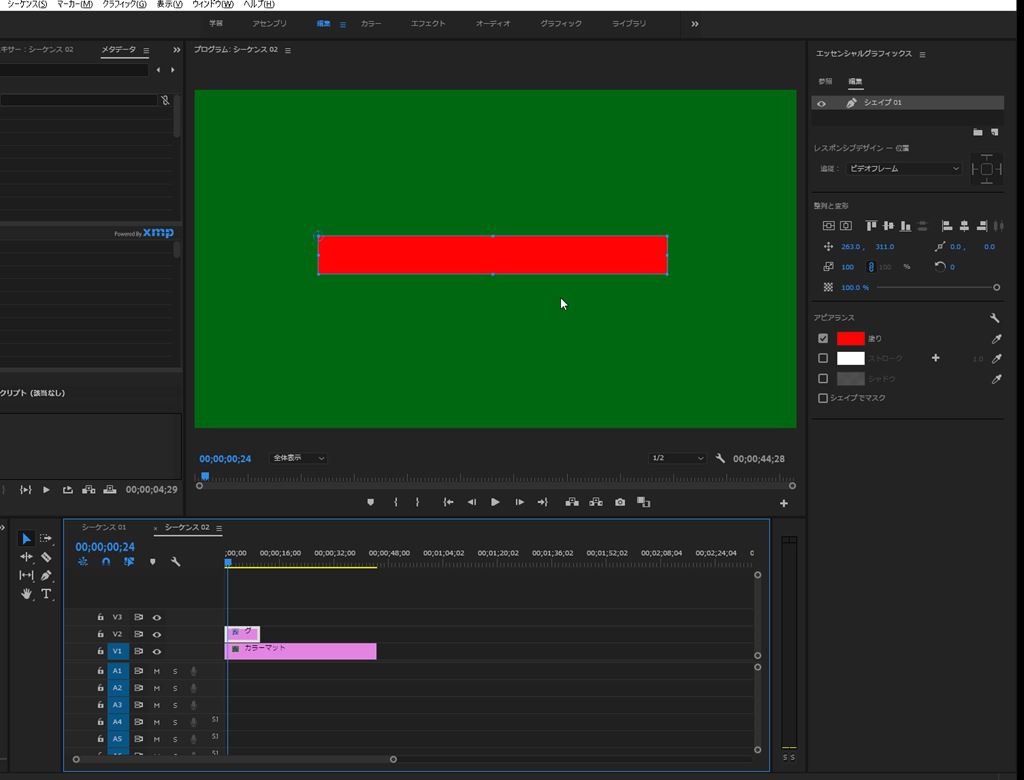
Task: Switch to the エフェクト workspace tab
Action: click(428, 23)
